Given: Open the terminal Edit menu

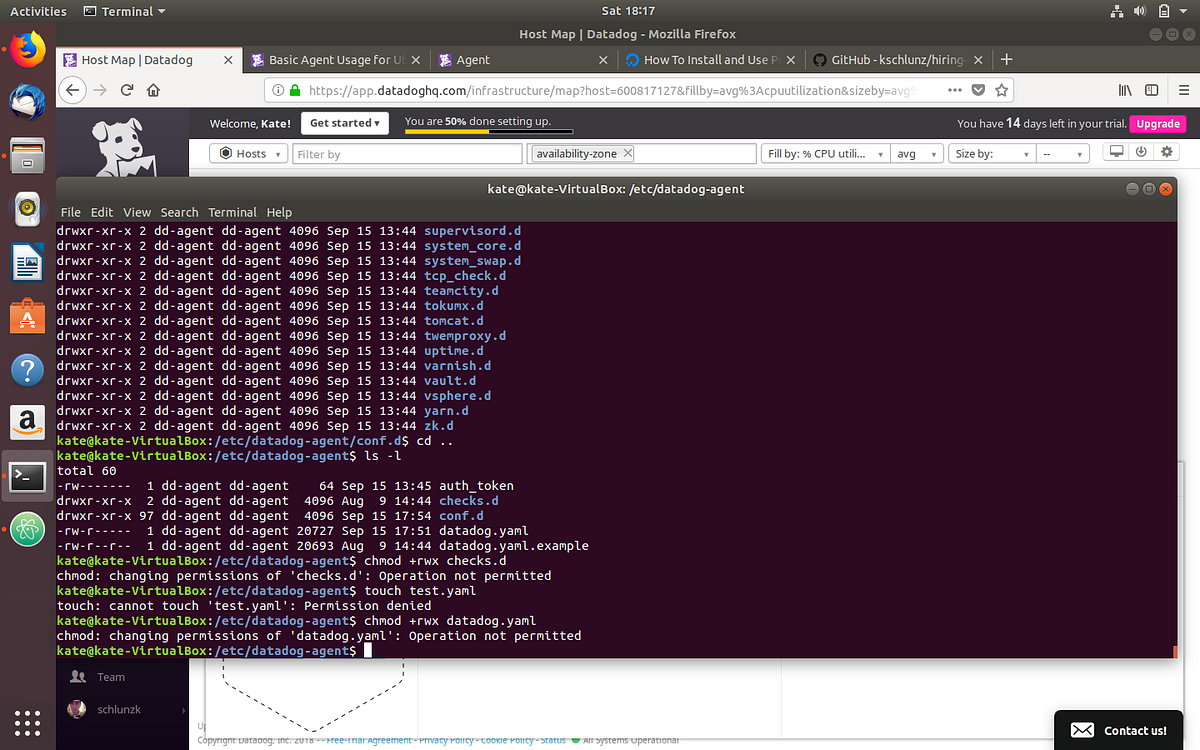Looking at the screenshot, I should coord(102,212).
